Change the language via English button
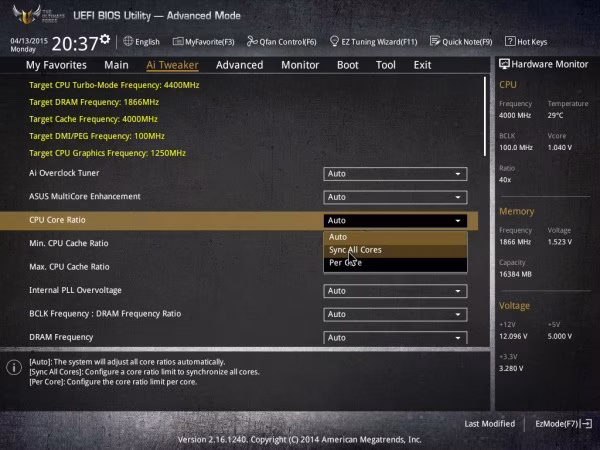This screenshot has width=600, height=450. (x=142, y=42)
